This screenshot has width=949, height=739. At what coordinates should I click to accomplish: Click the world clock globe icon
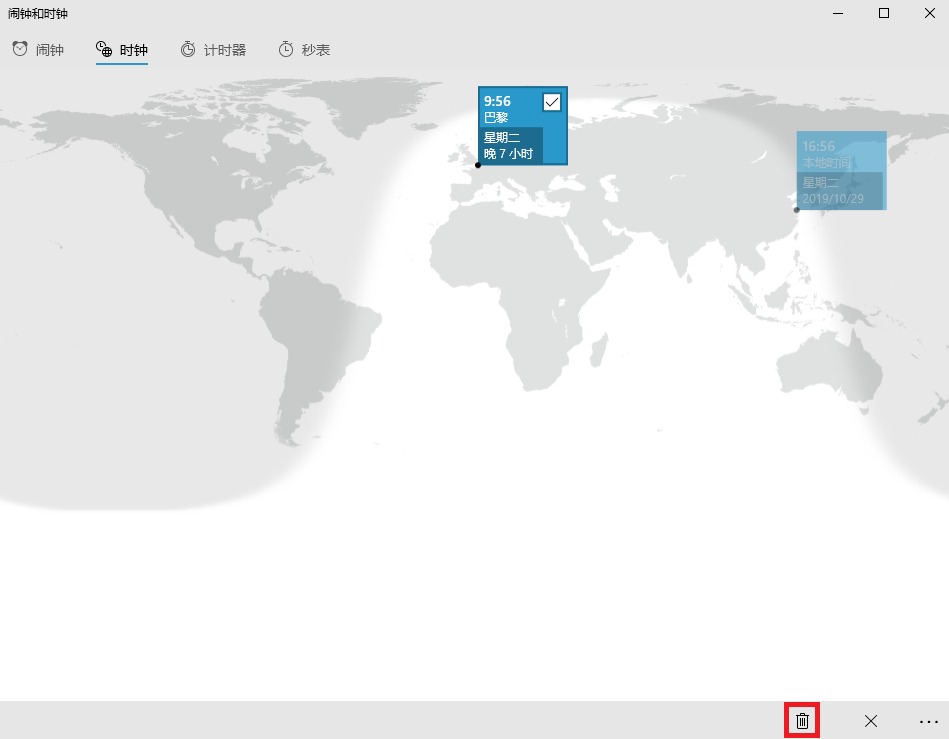(x=104, y=49)
